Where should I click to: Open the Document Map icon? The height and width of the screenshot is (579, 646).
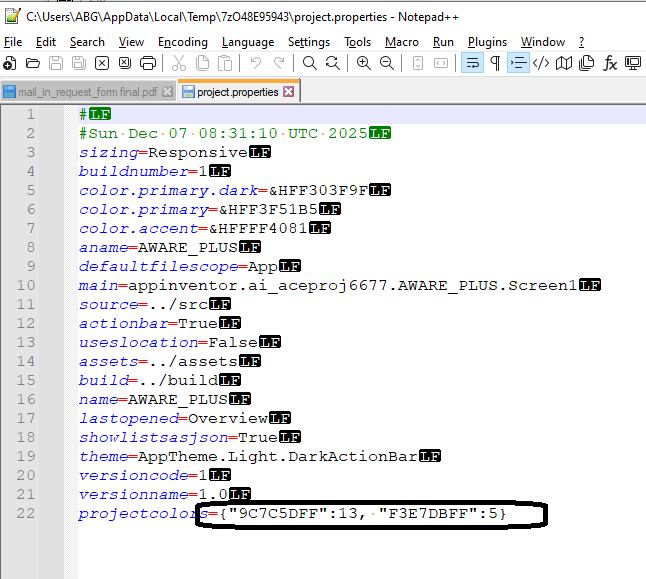pyautogui.click(x=564, y=63)
